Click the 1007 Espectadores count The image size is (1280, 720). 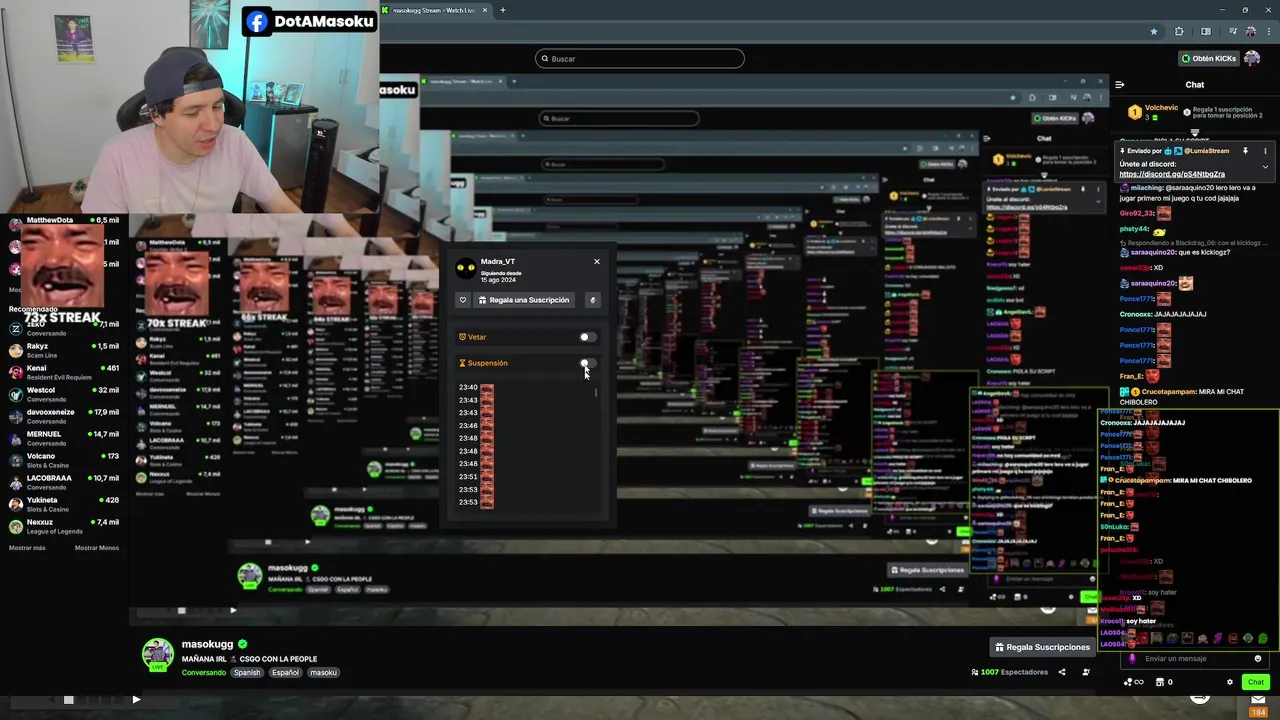(1009, 672)
